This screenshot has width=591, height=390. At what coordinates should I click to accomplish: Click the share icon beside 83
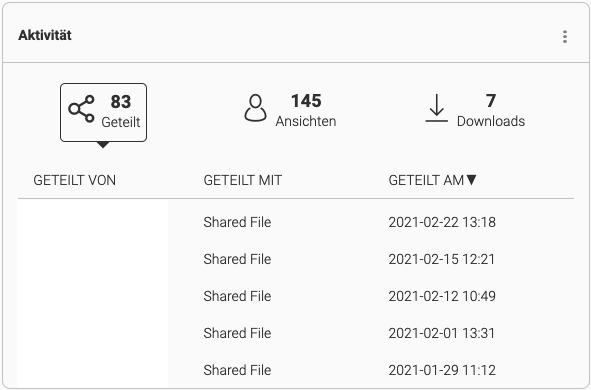tap(81, 109)
